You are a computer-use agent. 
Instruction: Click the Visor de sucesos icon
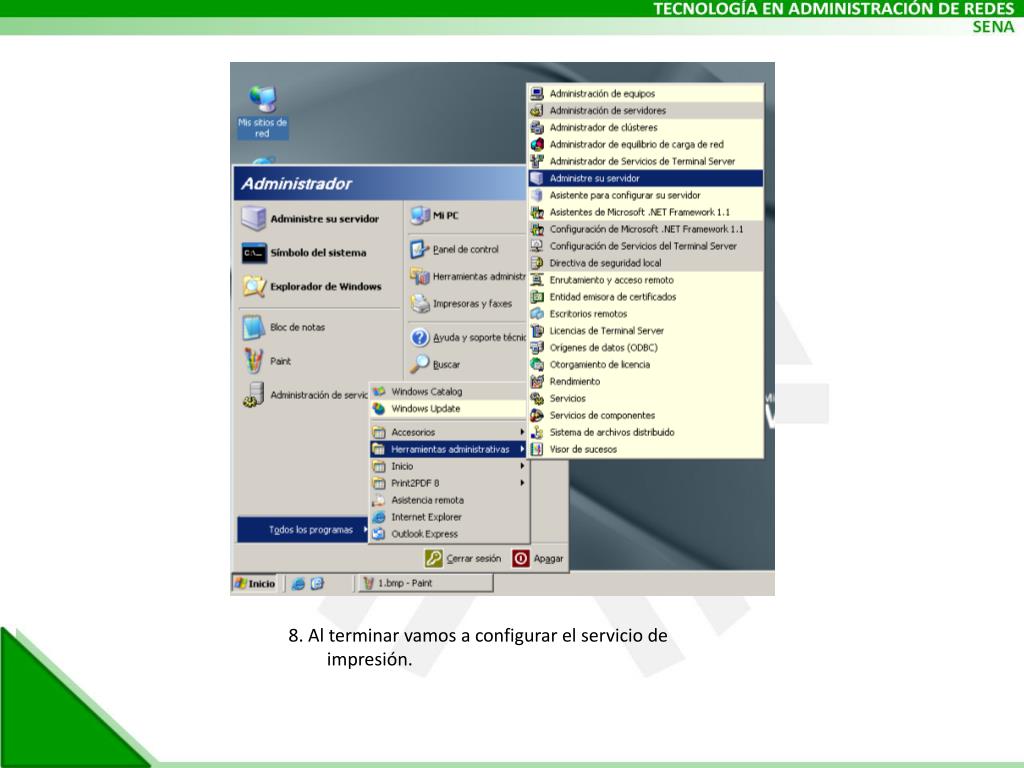(x=537, y=449)
